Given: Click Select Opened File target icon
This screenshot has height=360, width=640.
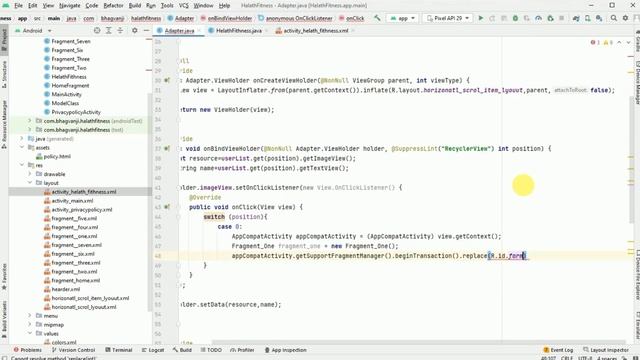Looking at the screenshot, I should tap(97, 31).
